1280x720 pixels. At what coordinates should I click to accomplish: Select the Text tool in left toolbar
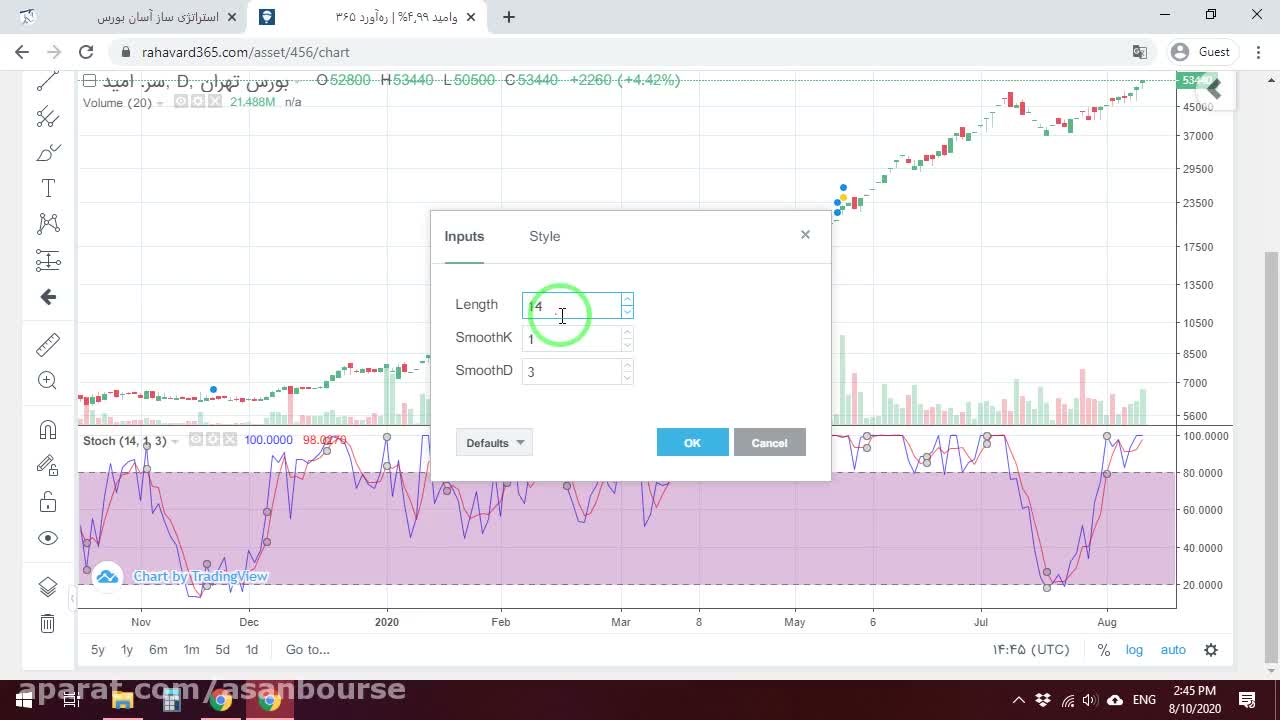(x=47, y=188)
